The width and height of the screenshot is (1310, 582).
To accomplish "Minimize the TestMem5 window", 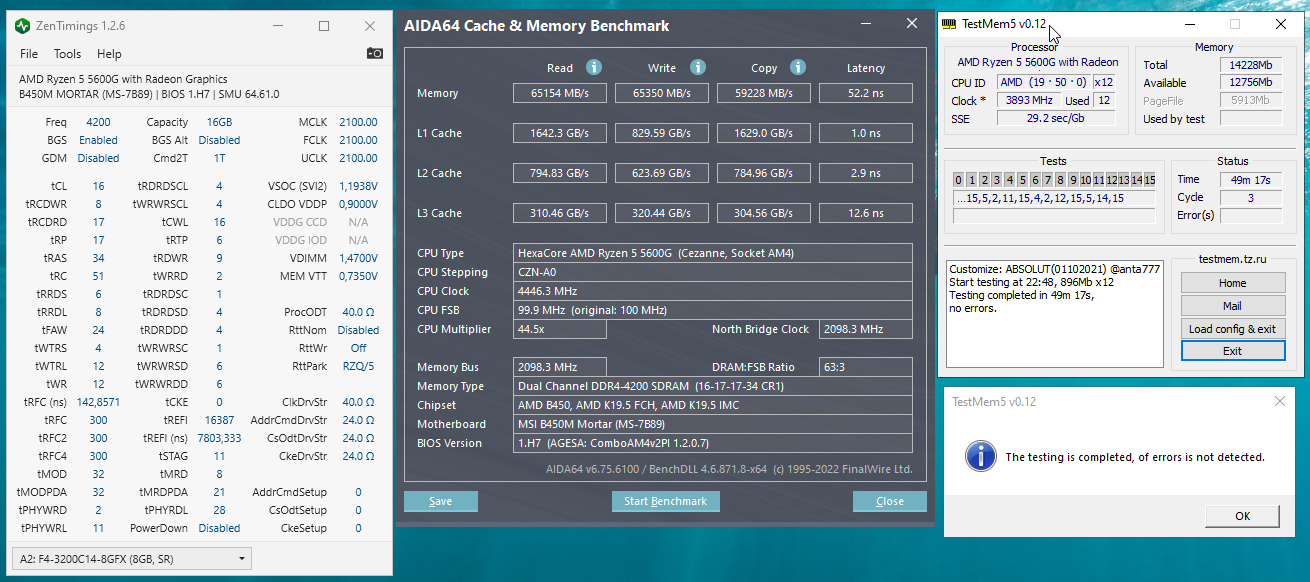I will click(x=1190, y=24).
